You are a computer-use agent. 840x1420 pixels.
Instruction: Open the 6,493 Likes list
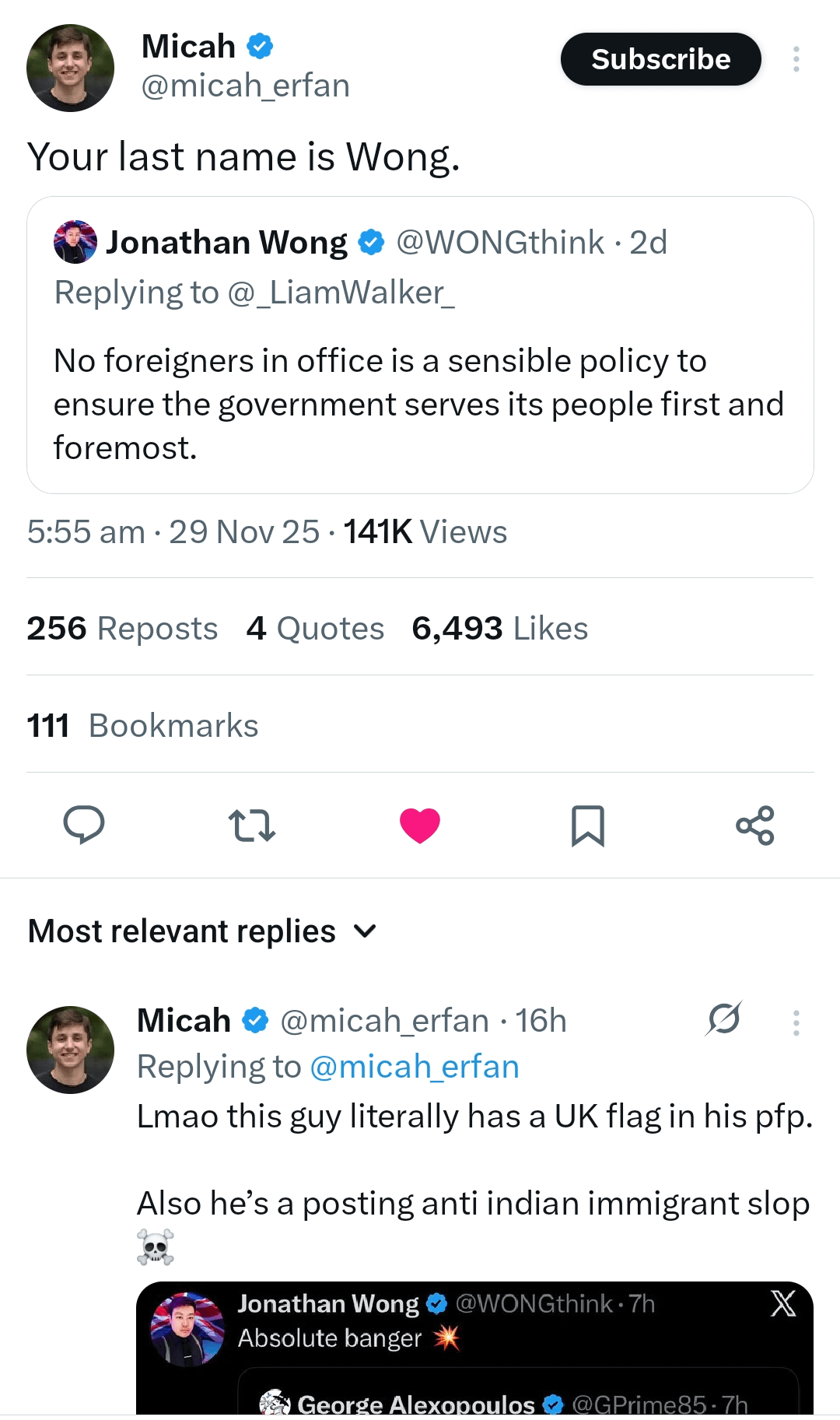[x=499, y=629]
